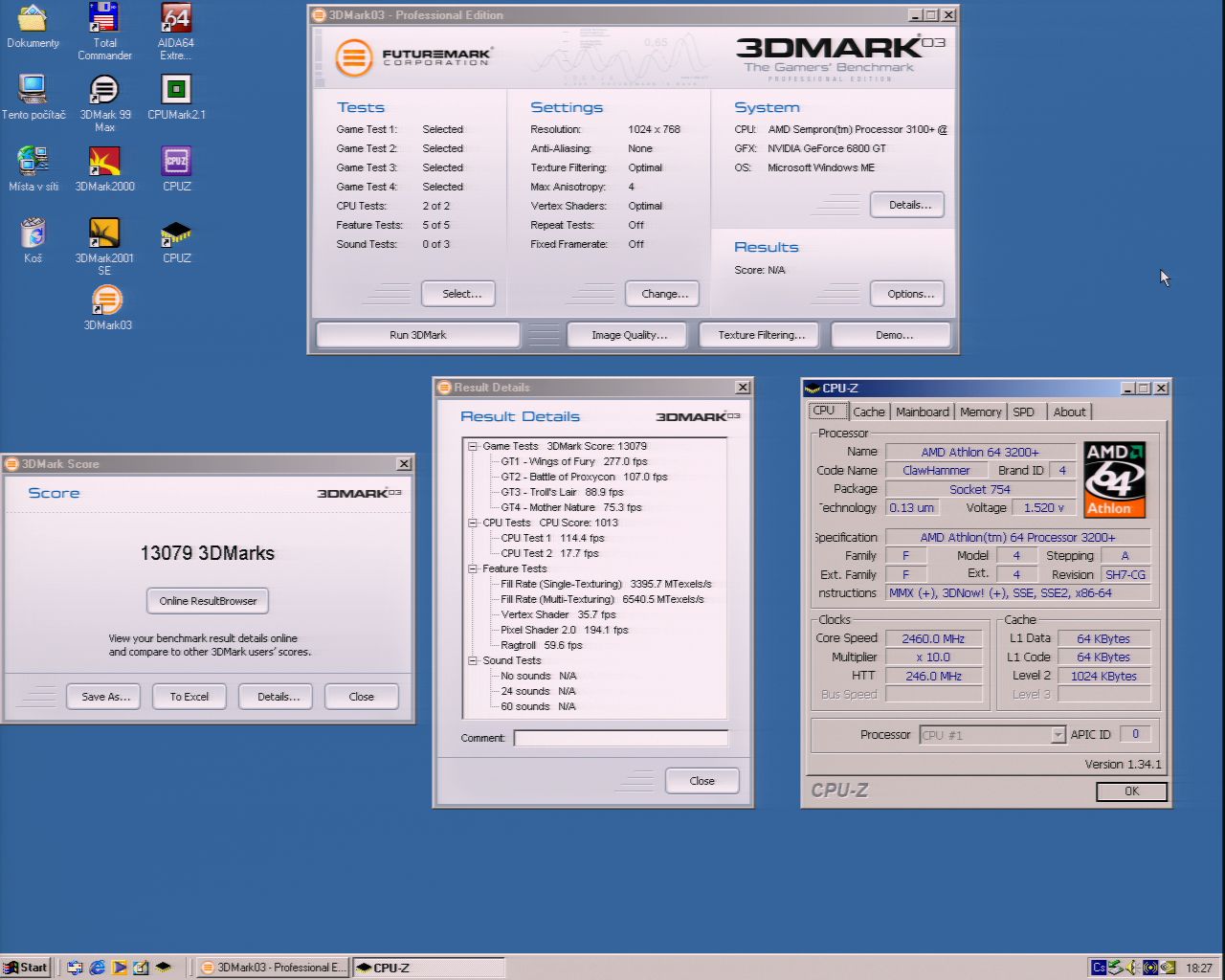Select the GT2 - Battle of Proxycon row
This screenshot has height=980, width=1225.
click(584, 477)
